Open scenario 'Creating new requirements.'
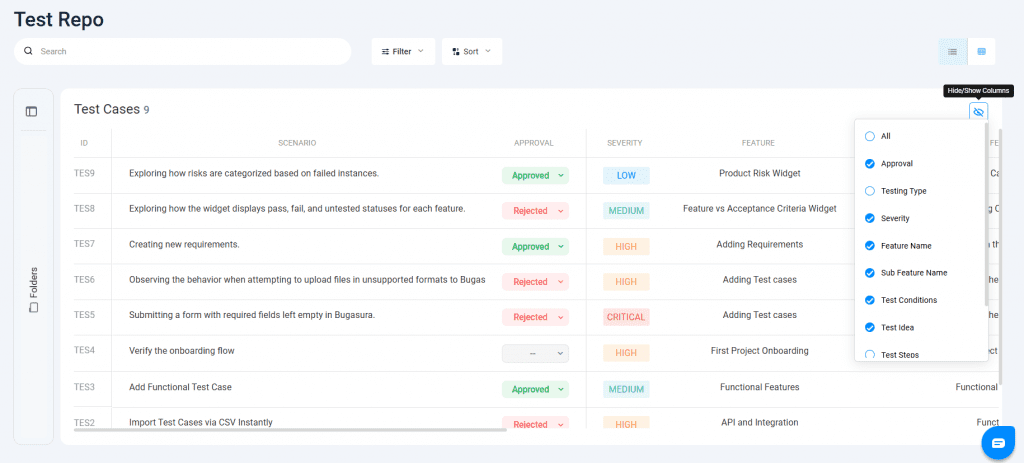The image size is (1024, 463). pyautogui.click(x=184, y=245)
